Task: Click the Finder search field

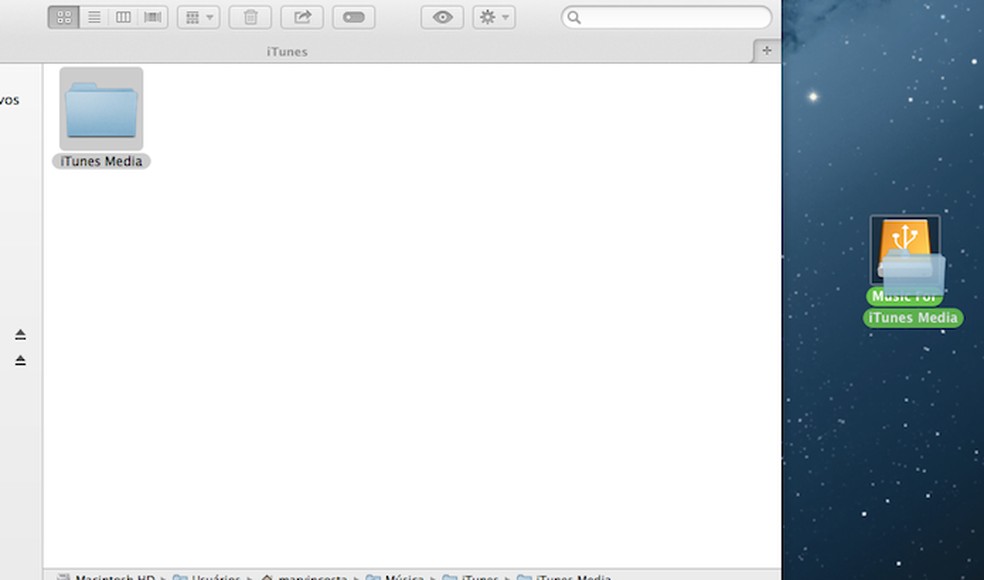Action: (x=666, y=18)
